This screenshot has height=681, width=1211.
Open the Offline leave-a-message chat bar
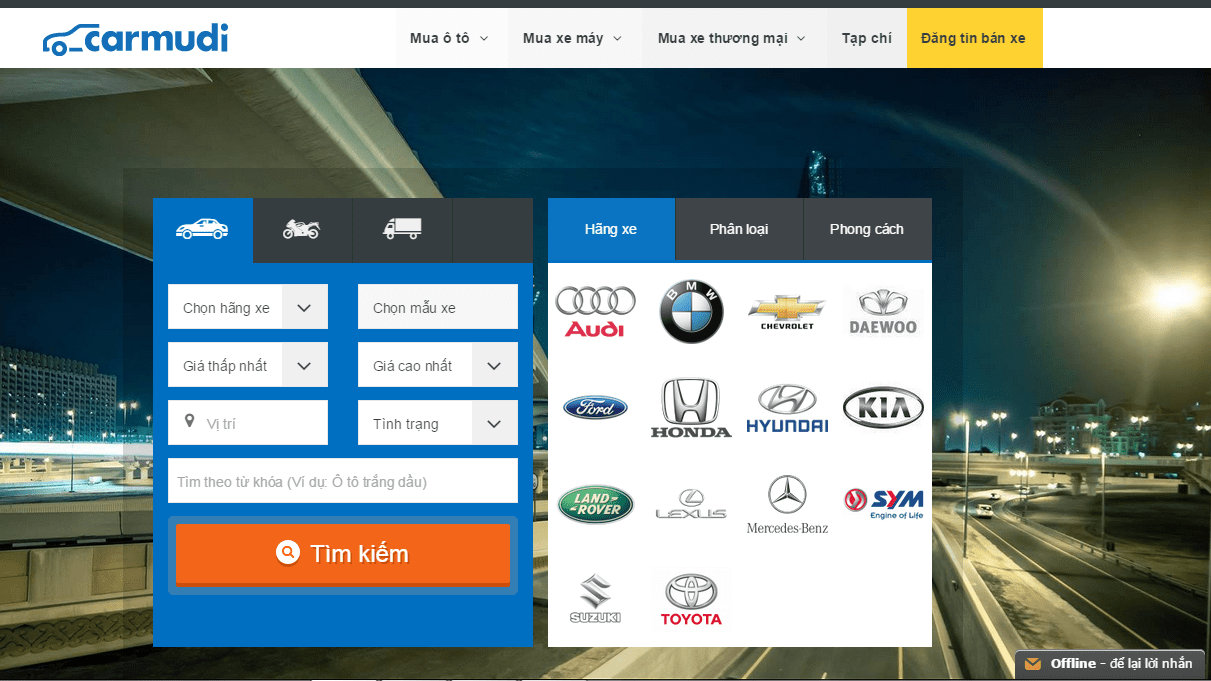[1110, 664]
